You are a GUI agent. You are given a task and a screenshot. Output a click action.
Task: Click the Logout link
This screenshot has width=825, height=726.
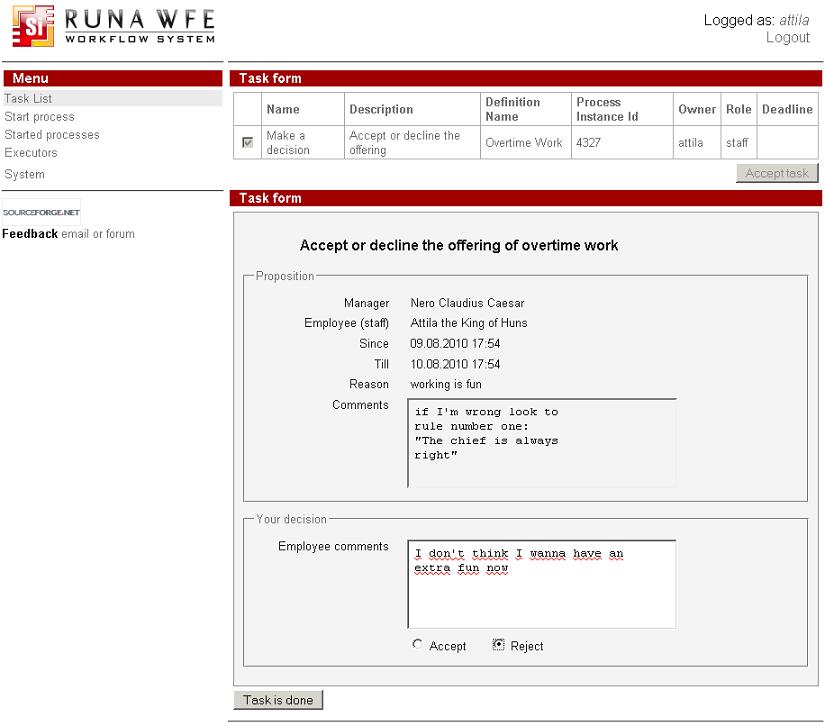click(788, 37)
